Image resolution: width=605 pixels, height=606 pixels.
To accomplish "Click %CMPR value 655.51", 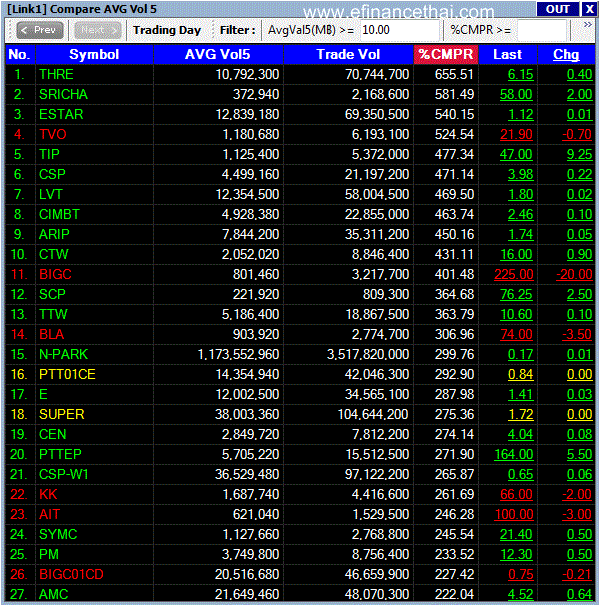I will pyautogui.click(x=454, y=74).
